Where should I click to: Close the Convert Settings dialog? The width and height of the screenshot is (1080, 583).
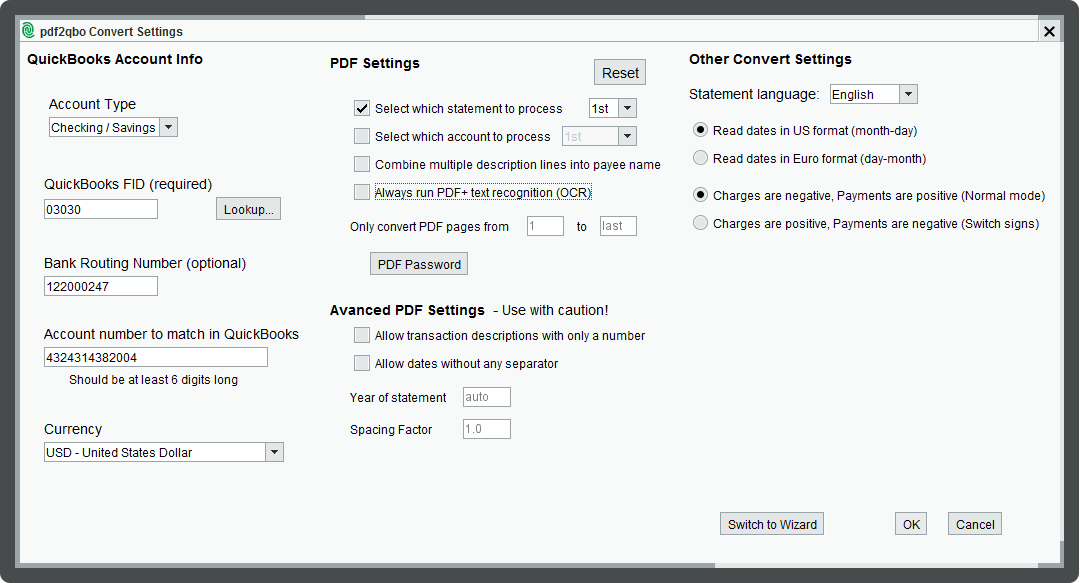coord(1049,31)
